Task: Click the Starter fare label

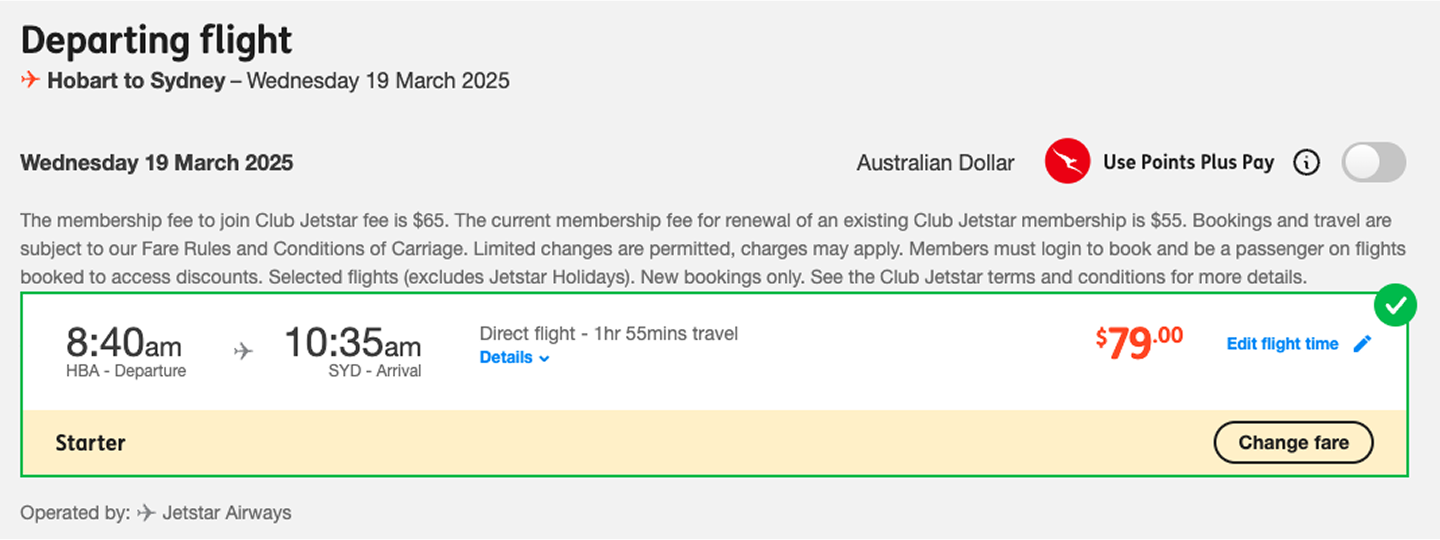Action: (x=90, y=443)
